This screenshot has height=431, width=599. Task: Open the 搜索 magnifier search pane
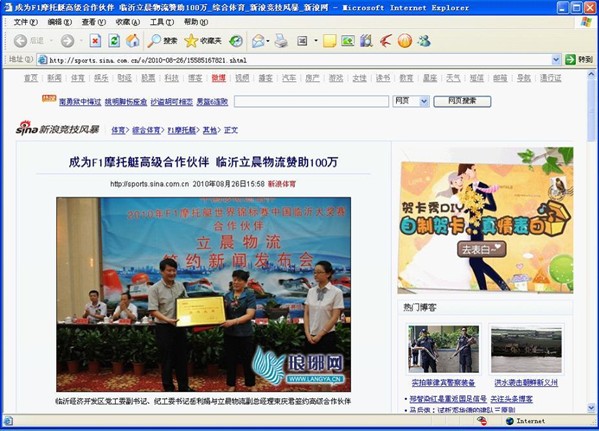[x=162, y=41]
